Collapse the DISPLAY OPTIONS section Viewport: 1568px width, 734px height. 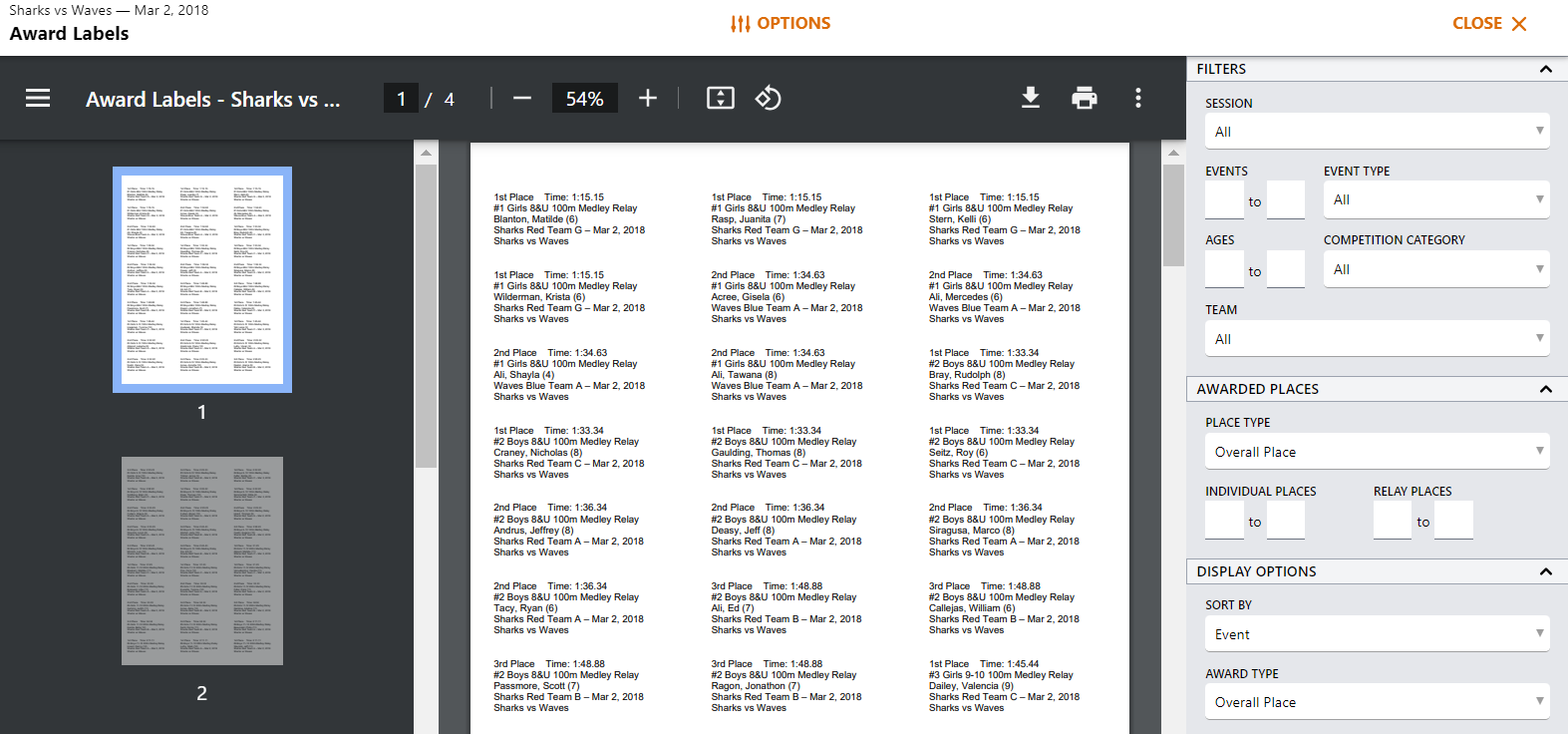[1546, 571]
